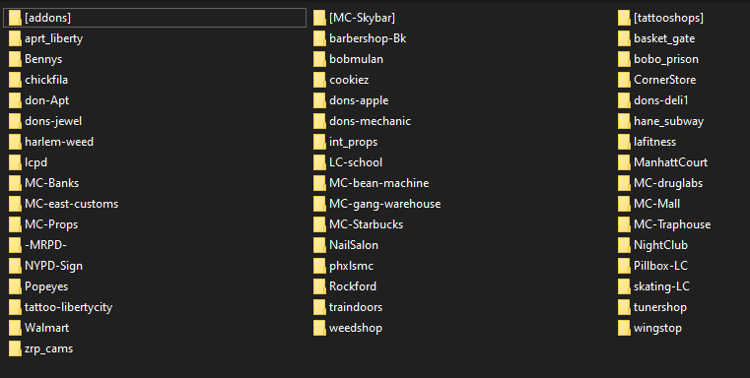The image size is (750, 378).
Task: Click the LC-school folder icon
Action: [x=320, y=163]
